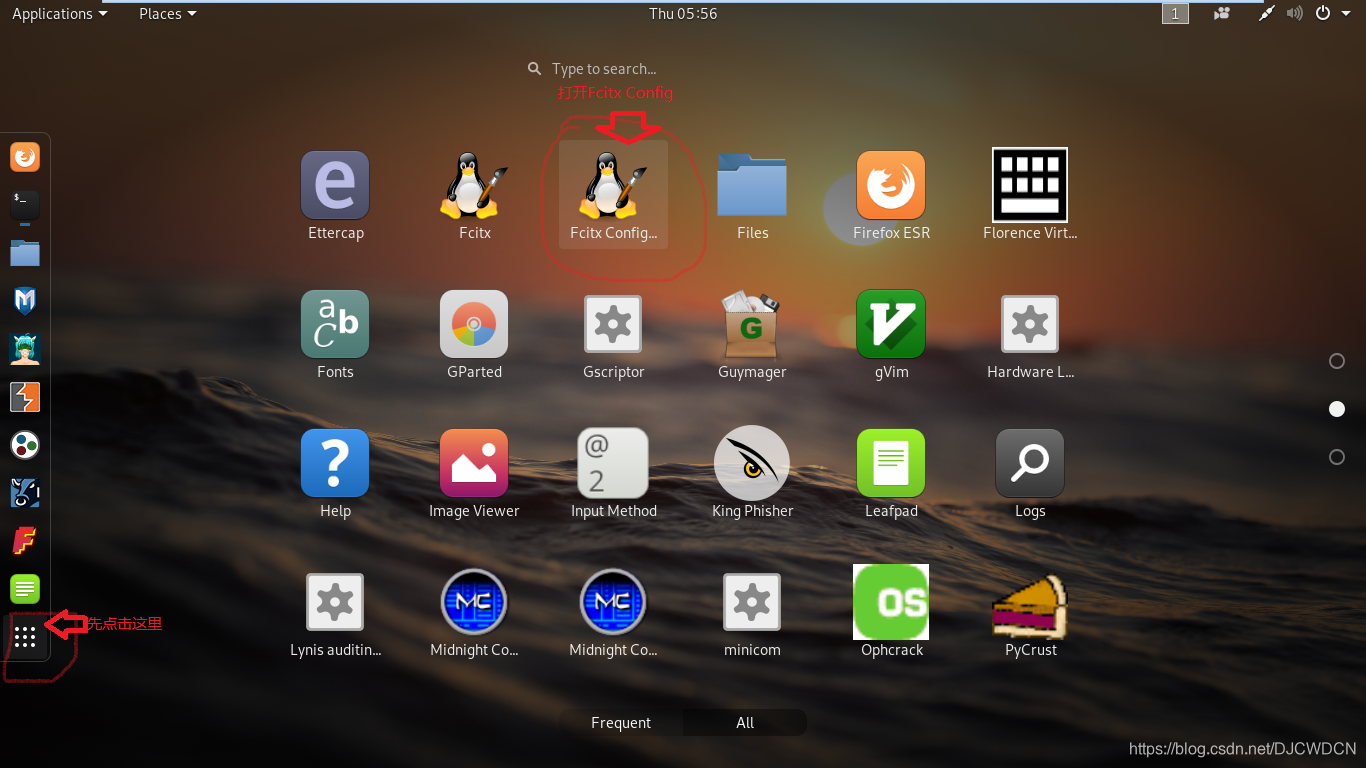Image resolution: width=1366 pixels, height=768 pixels.
Task: Click the workspace 1 indicator
Action: coord(1175,14)
